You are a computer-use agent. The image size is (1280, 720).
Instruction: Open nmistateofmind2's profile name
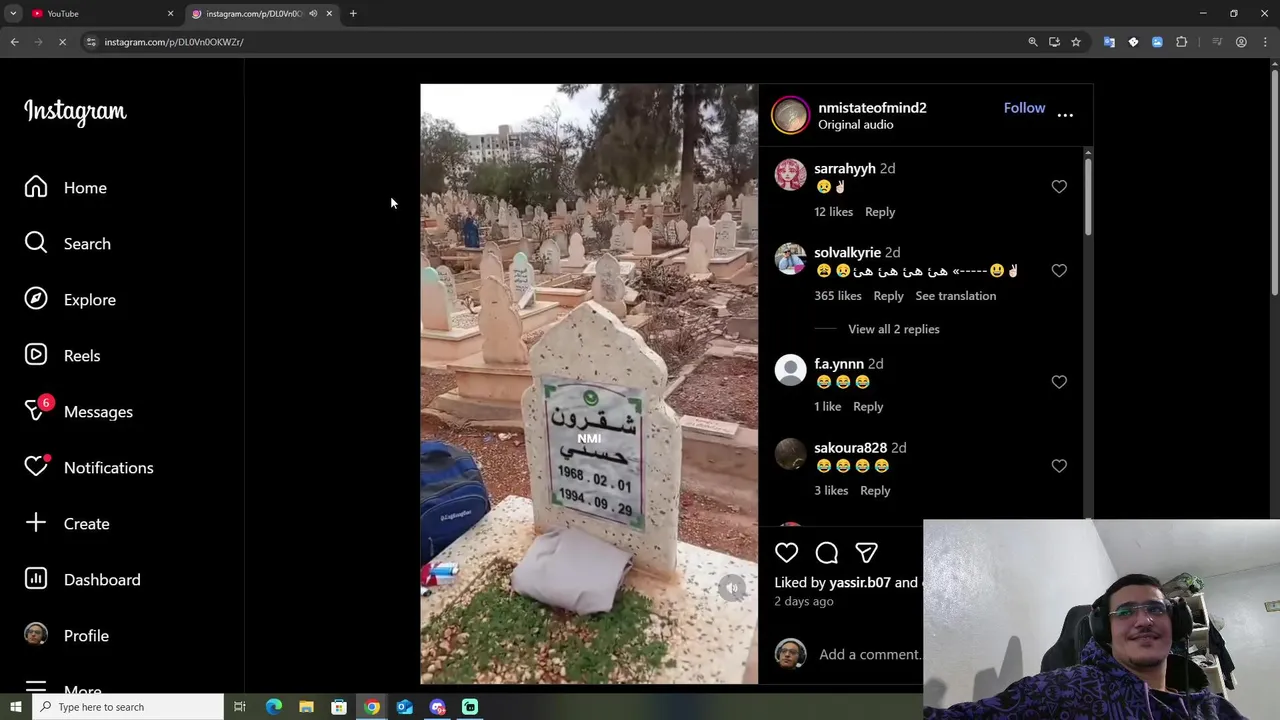click(872, 108)
